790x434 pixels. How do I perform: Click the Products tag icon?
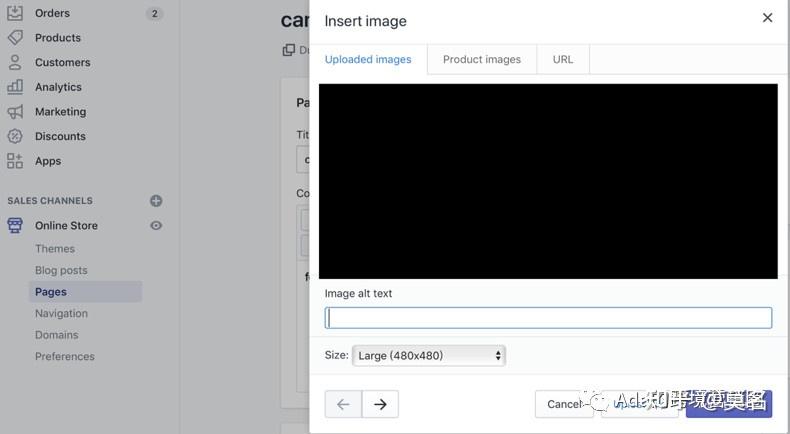point(15,38)
